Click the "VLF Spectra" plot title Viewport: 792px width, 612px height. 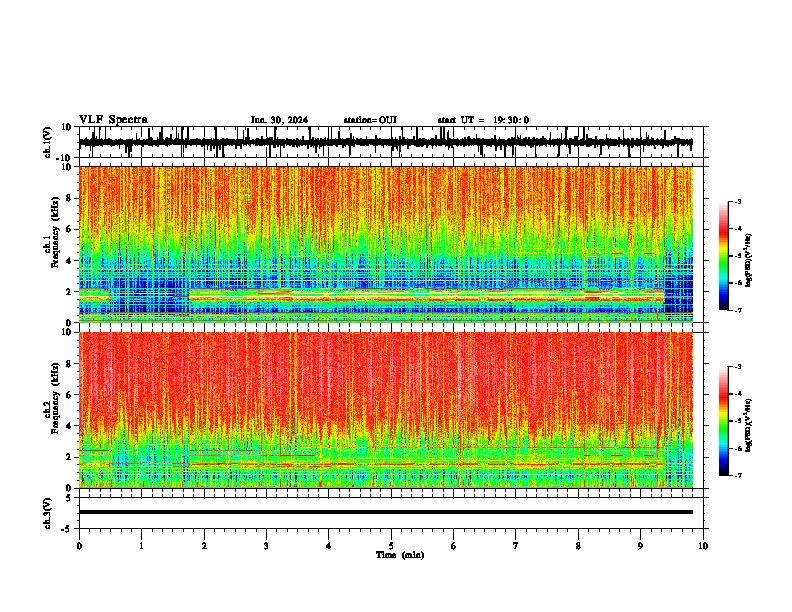tap(113, 120)
